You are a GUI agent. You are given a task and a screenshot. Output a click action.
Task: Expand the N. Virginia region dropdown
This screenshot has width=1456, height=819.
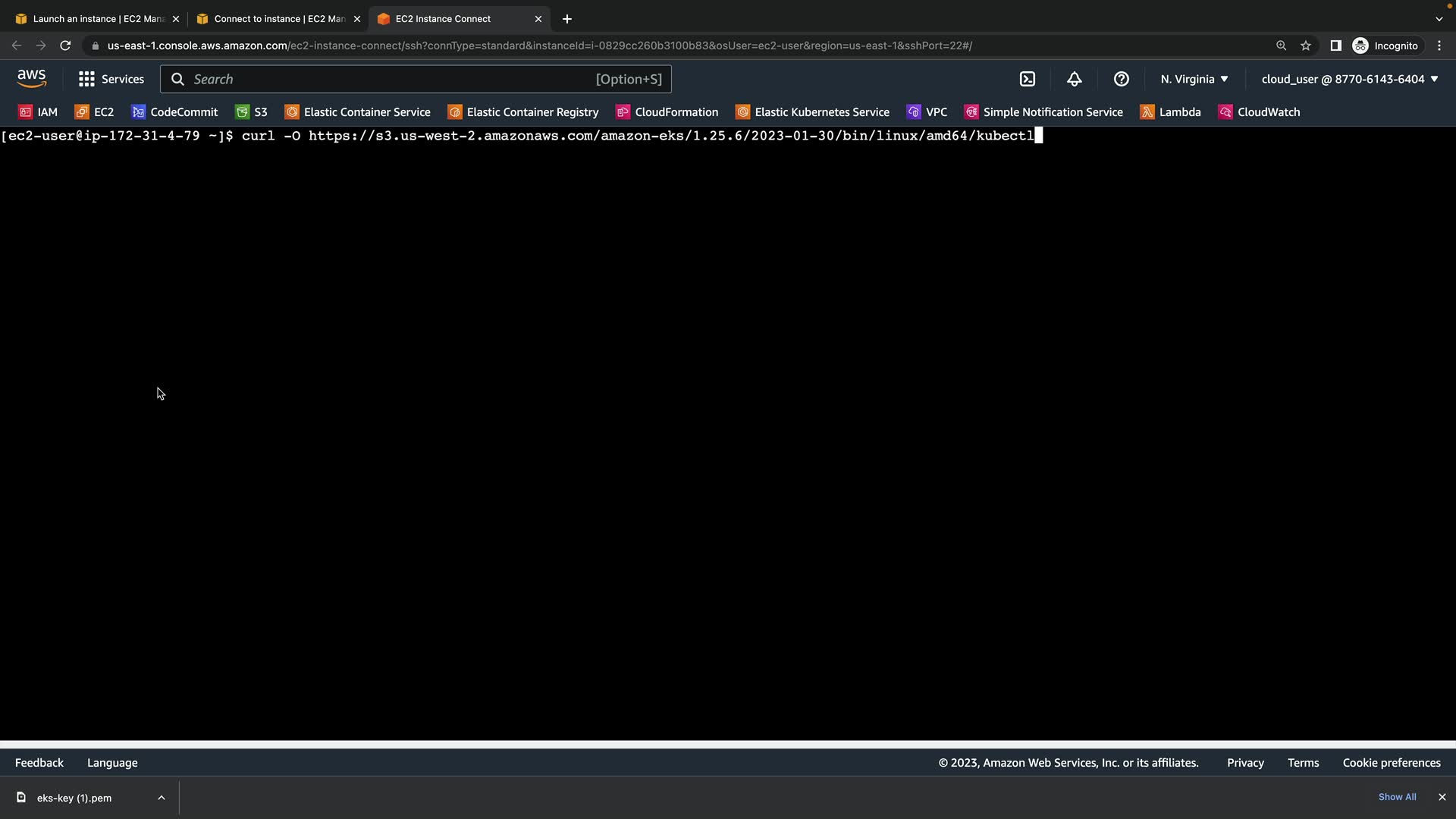coord(1194,79)
